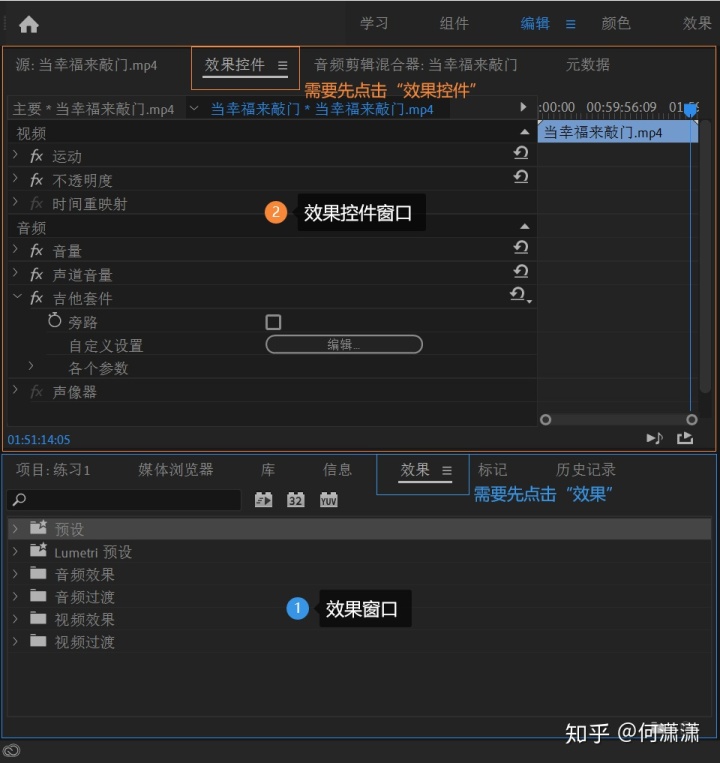
Task: Click the search magnifier icon
Action: coord(19,499)
